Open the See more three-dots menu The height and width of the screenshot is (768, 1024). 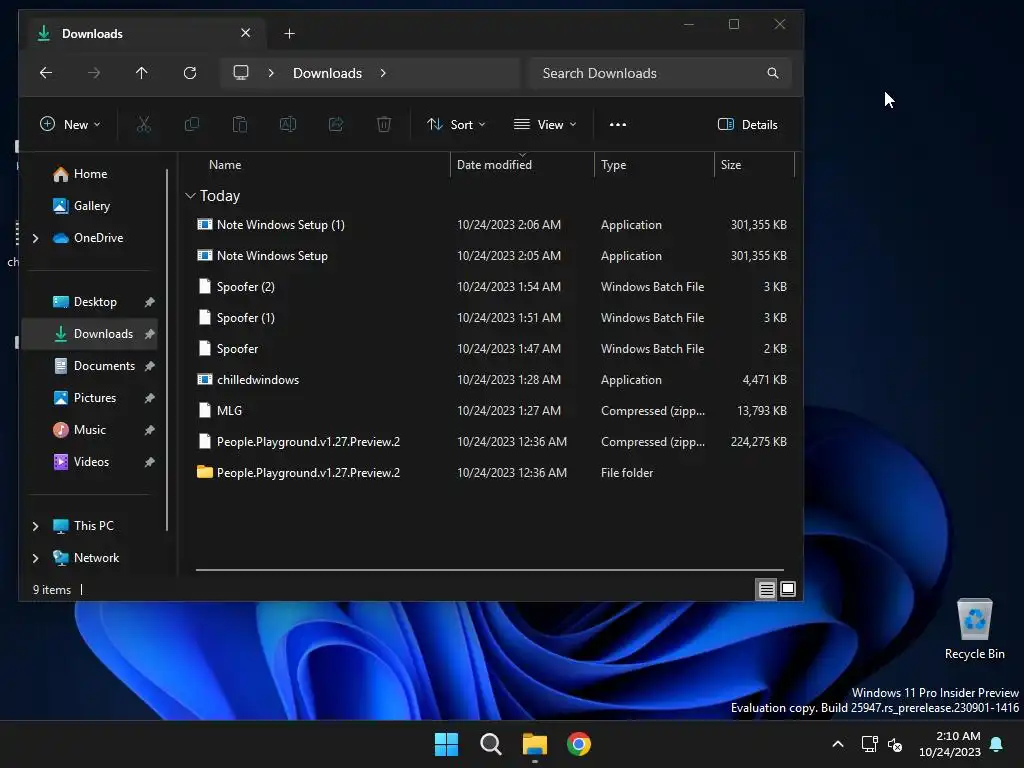point(618,124)
